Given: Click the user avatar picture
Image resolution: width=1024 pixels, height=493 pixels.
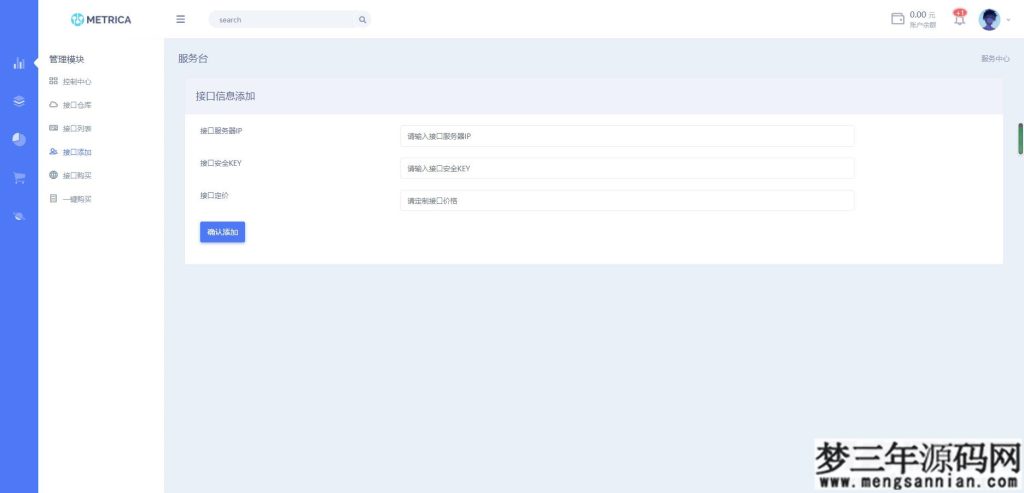Looking at the screenshot, I should point(989,19).
